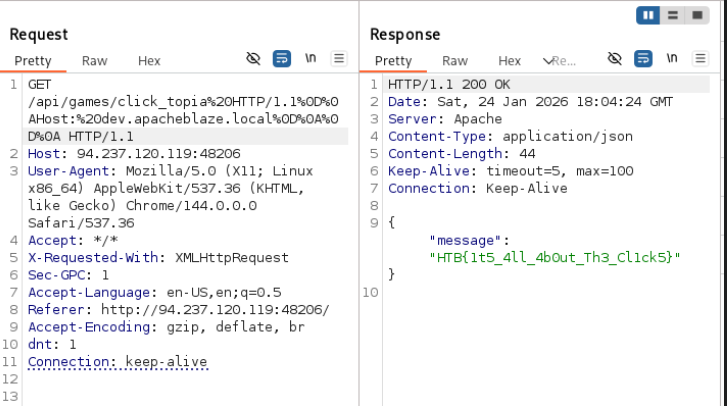Viewport: 727px width, 406px height.
Task: Select the Raw tab in Request
Action: click(95, 61)
